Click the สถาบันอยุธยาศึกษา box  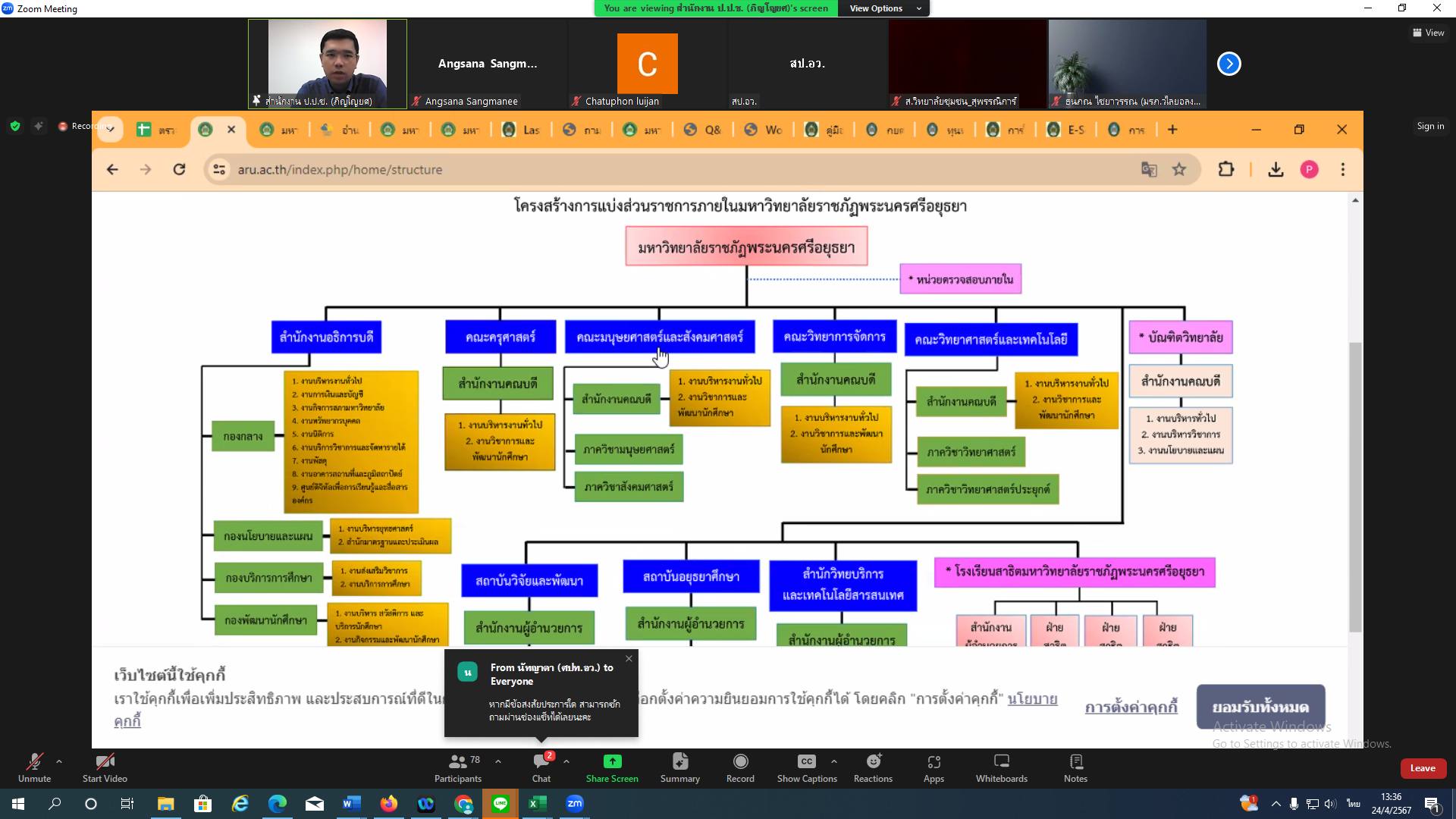pyautogui.click(x=691, y=576)
